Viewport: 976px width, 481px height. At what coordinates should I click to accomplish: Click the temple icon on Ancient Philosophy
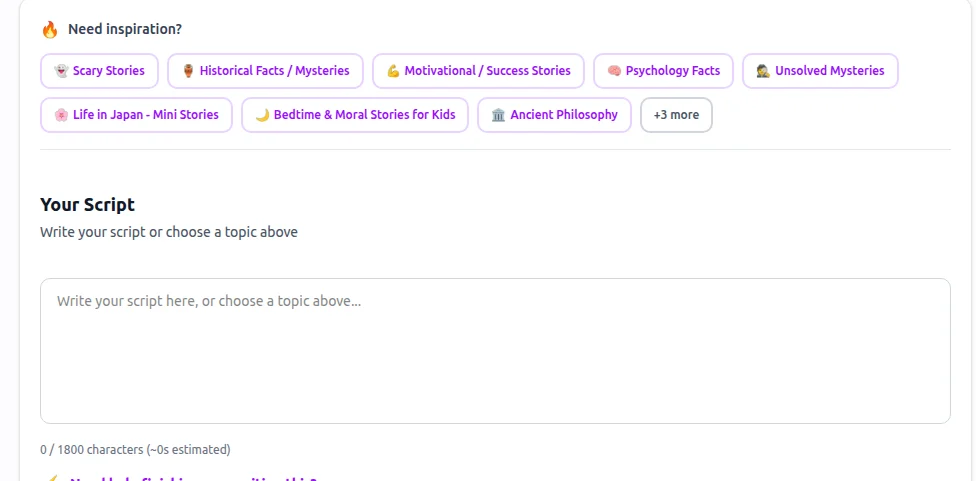(498, 115)
